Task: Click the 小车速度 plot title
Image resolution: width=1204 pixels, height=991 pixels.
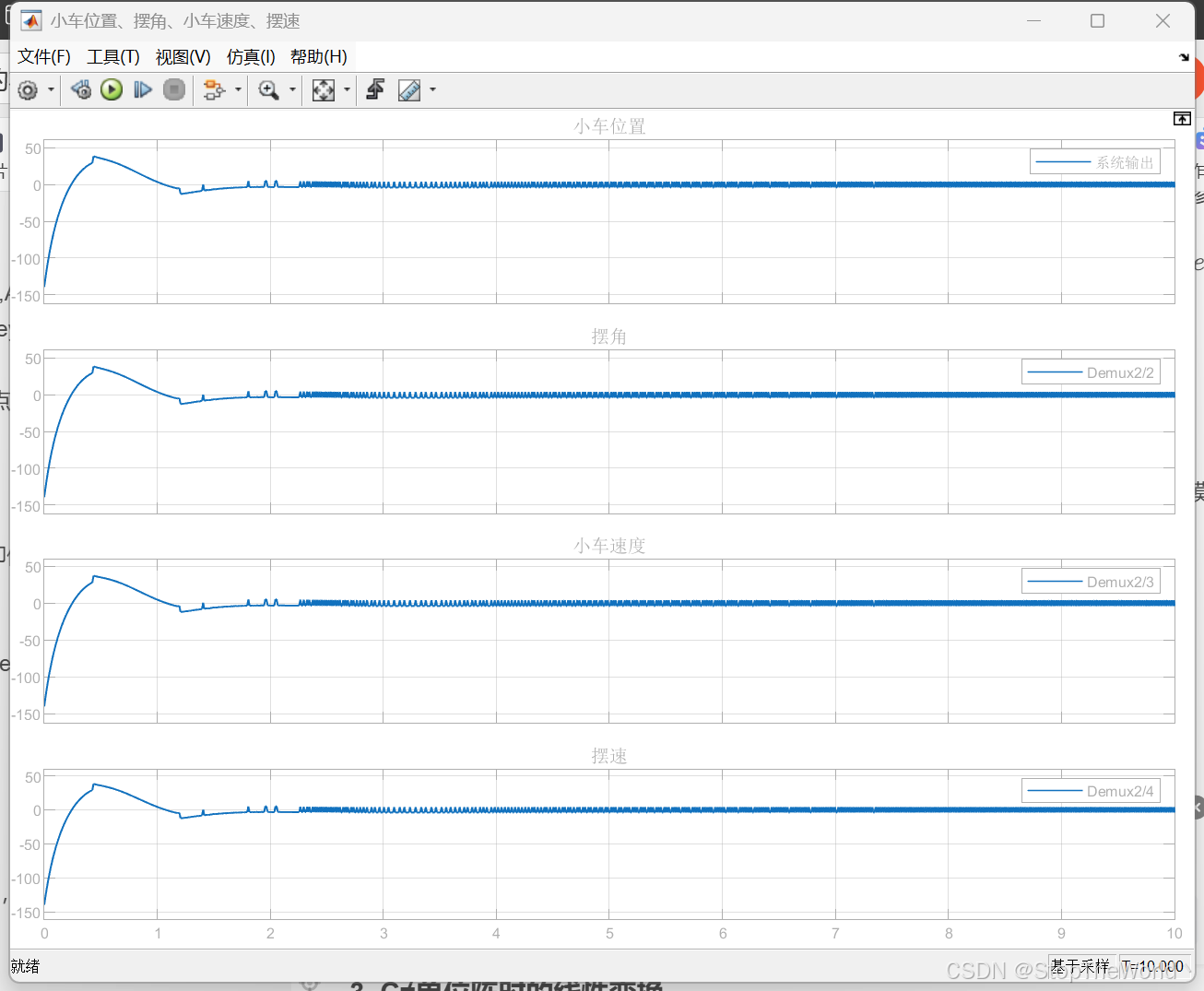Action: coord(609,546)
